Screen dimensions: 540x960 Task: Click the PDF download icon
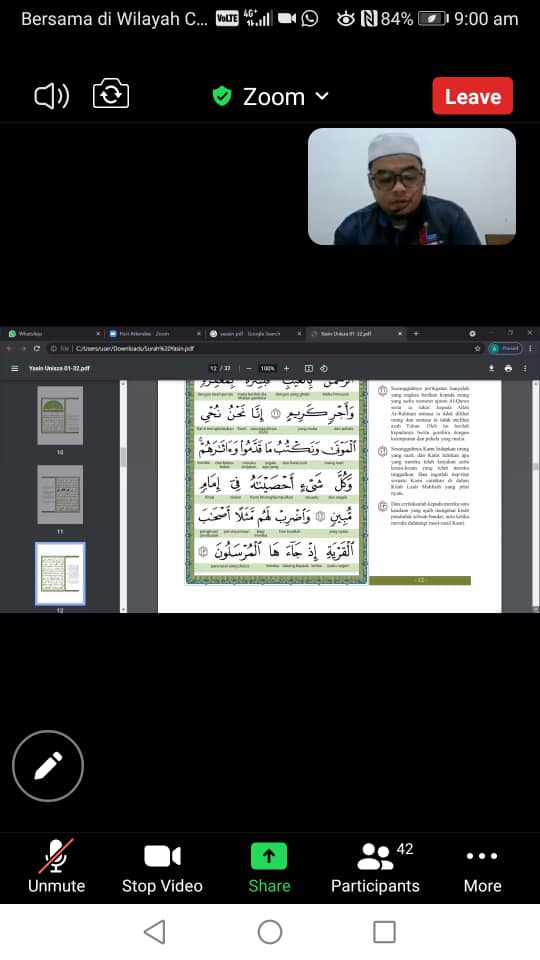tap(491, 369)
